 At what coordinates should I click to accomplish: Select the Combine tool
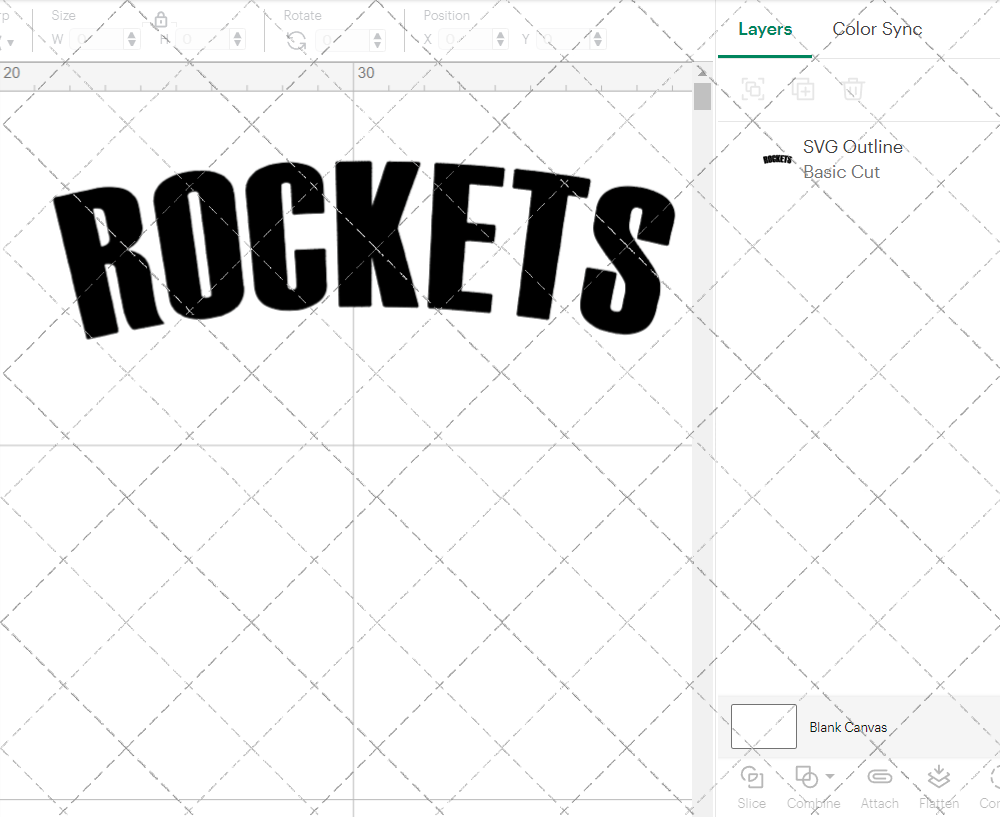[x=807, y=785]
